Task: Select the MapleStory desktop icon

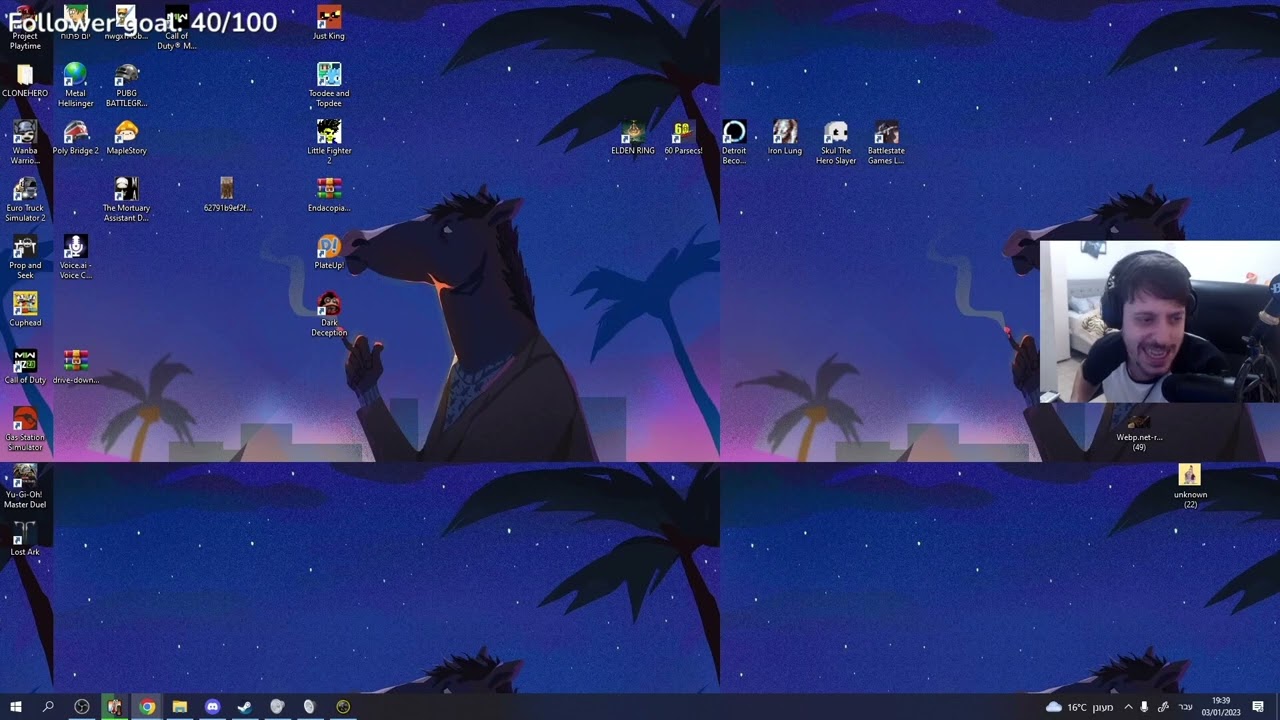Action: [126, 138]
